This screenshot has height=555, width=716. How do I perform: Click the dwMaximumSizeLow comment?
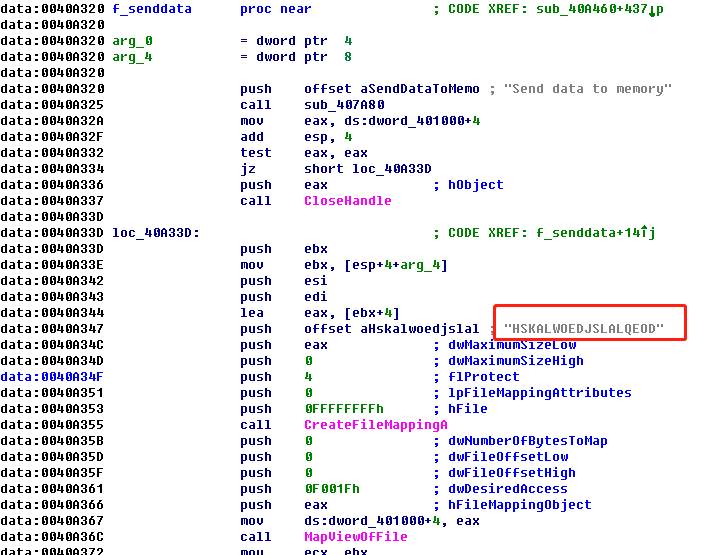[x=512, y=345]
